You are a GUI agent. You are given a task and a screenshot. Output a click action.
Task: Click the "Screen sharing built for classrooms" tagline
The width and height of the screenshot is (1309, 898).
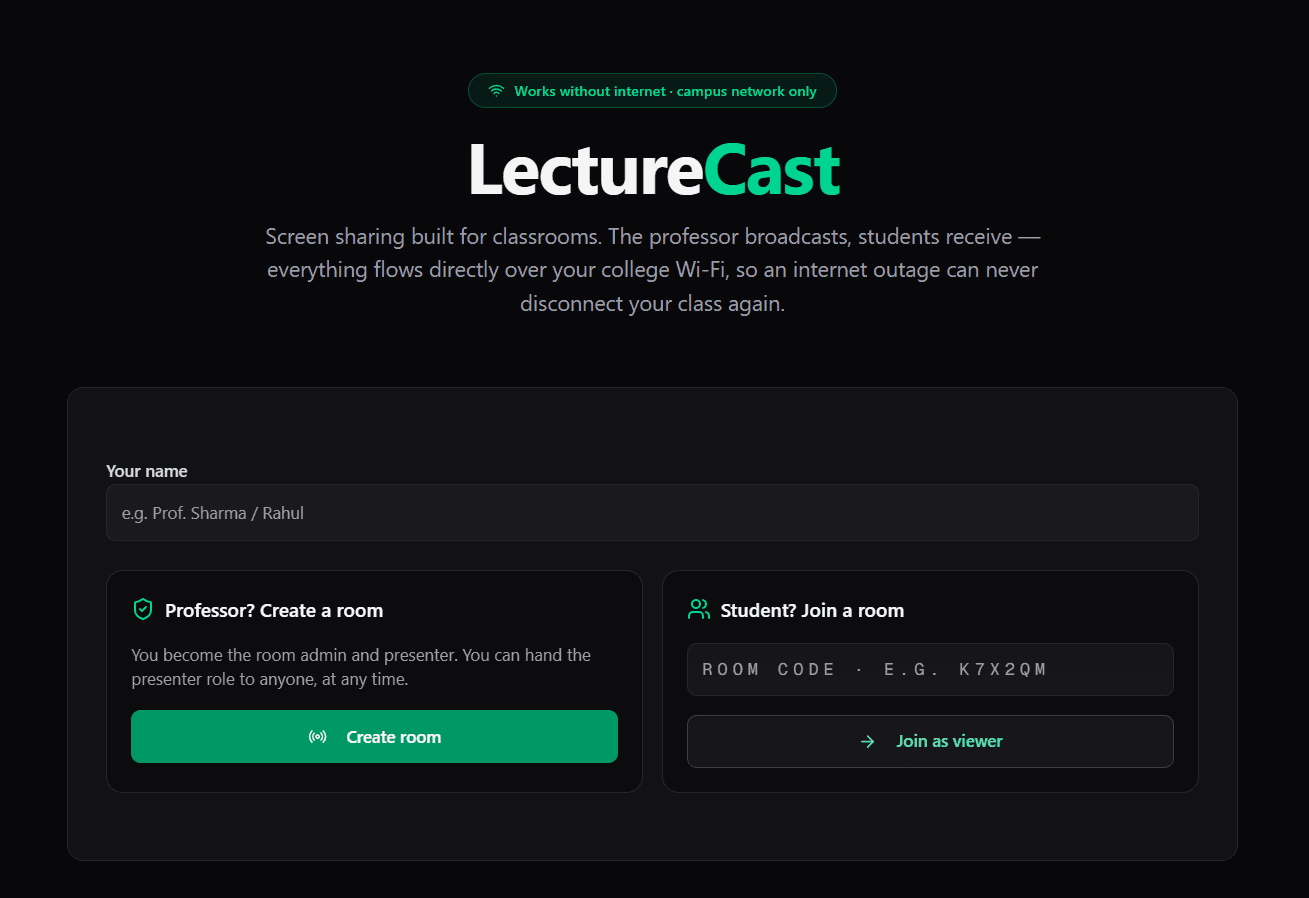tap(653, 270)
